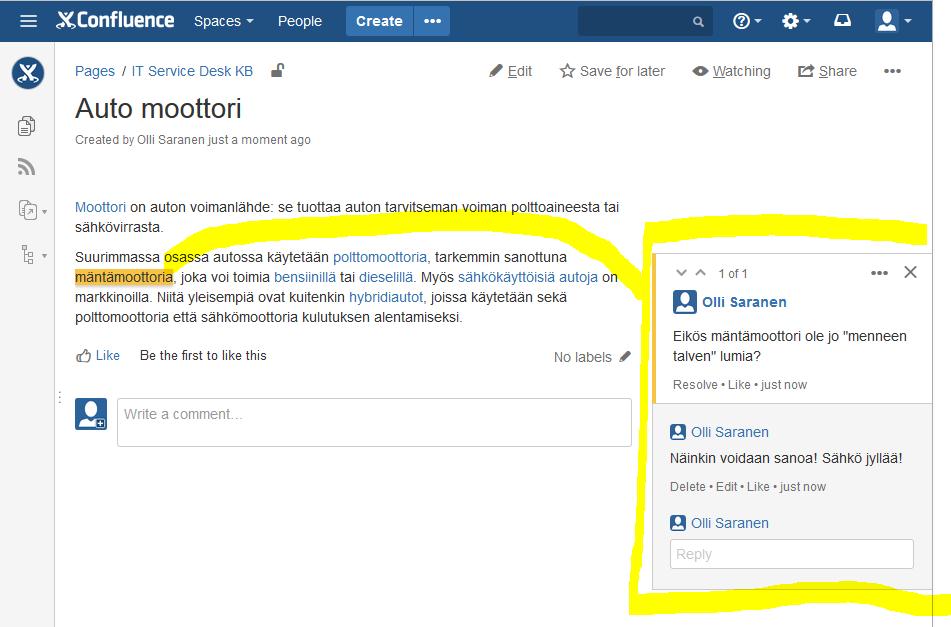Open the notifications inbox tray icon

click(842, 21)
